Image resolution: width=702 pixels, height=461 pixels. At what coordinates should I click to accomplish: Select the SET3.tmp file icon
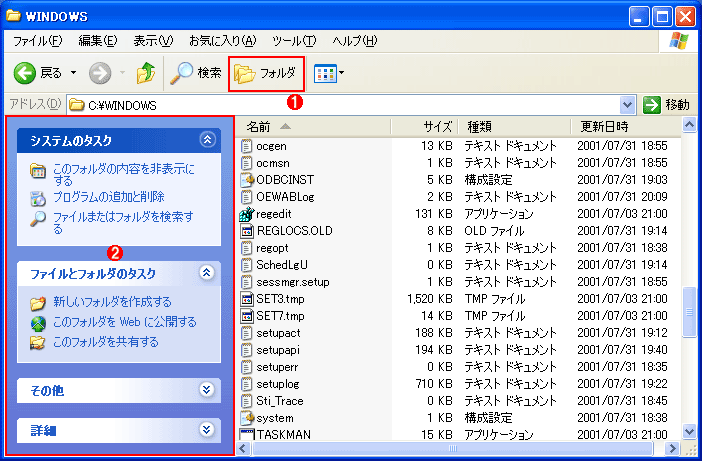[x=247, y=299]
